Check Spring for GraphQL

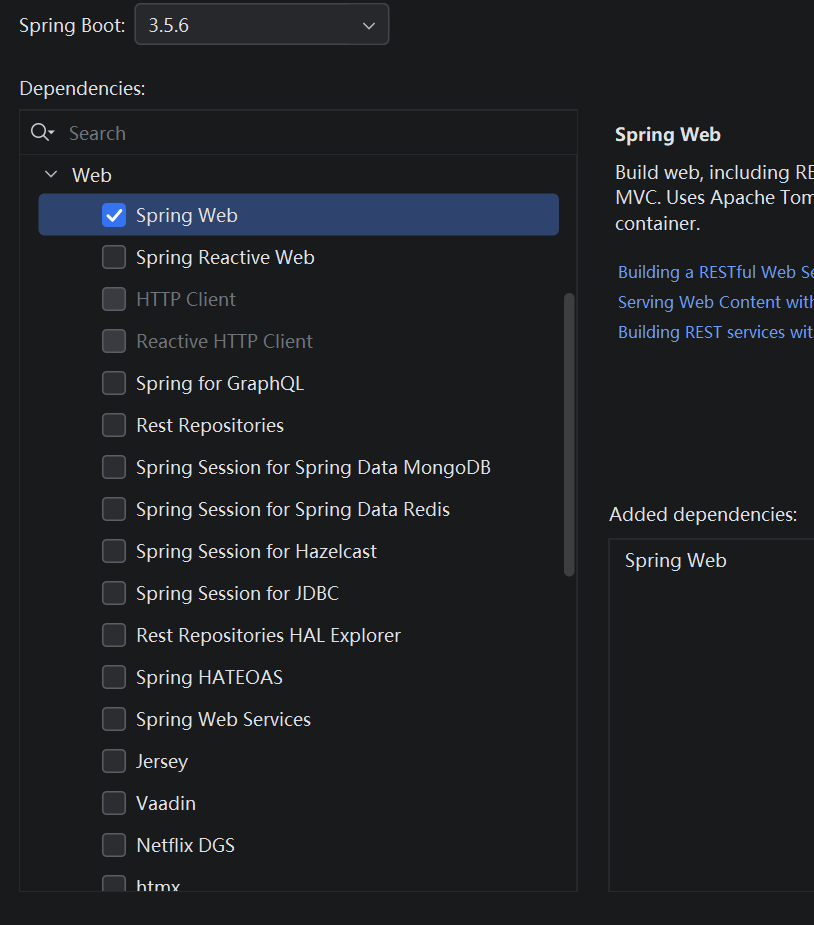[x=113, y=382]
